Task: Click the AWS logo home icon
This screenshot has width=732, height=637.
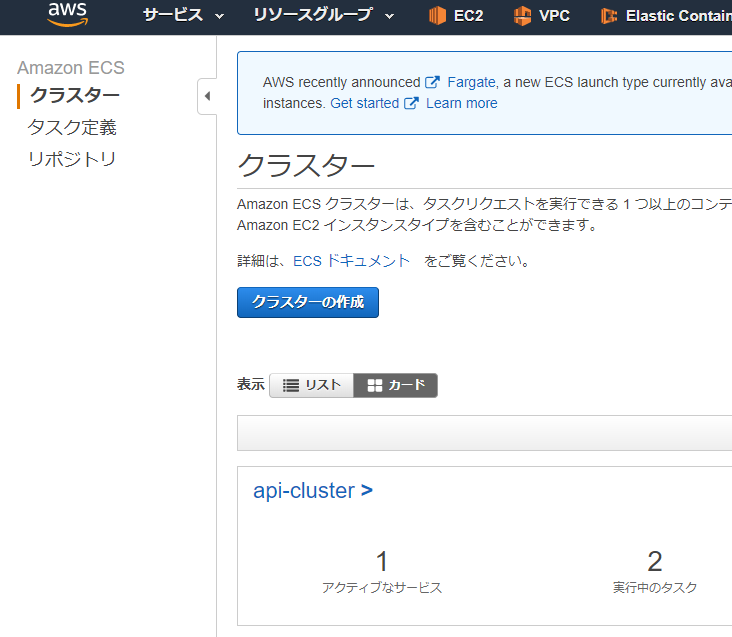Action: pos(68,14)
